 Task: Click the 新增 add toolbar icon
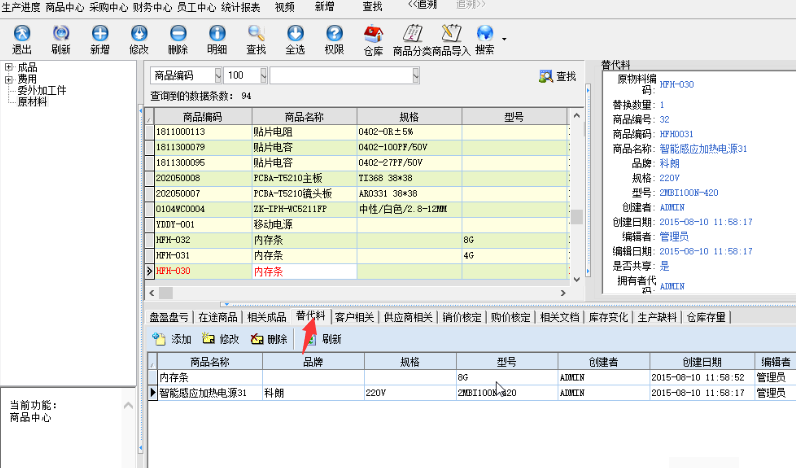click(x=100, y=40)
